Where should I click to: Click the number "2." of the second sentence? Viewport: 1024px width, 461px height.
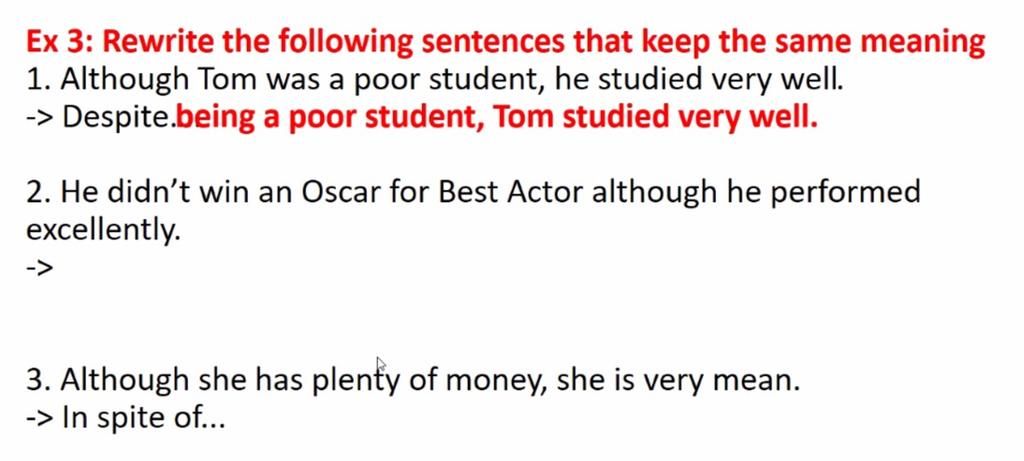40,193
